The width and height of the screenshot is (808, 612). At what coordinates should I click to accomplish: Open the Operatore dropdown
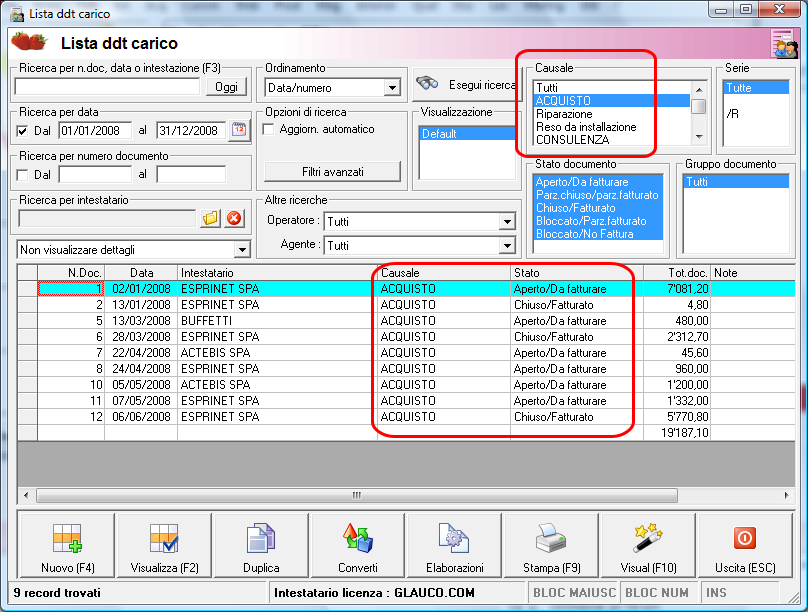[507, 222]
